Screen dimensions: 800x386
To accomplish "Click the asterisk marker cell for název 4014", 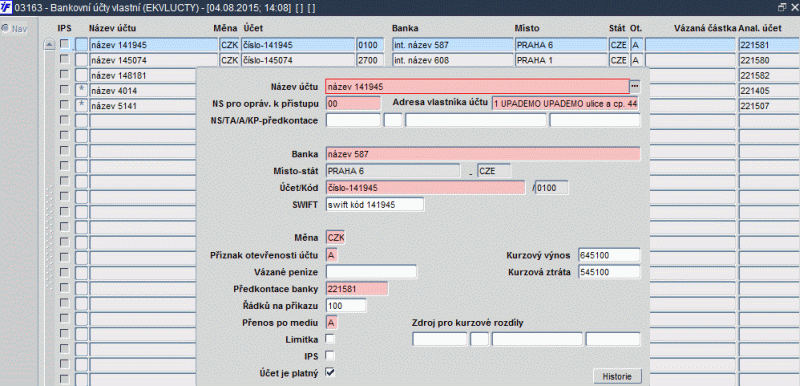I will coord(81,91).
